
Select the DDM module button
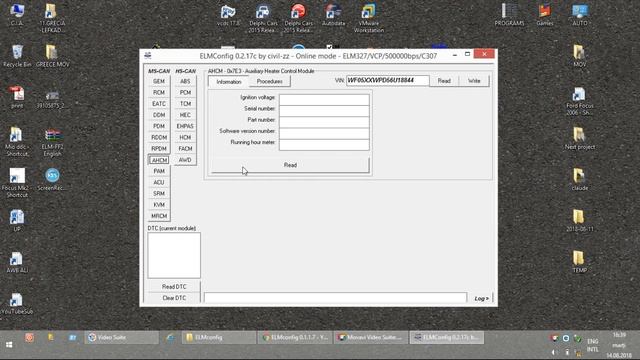point(159,115)
